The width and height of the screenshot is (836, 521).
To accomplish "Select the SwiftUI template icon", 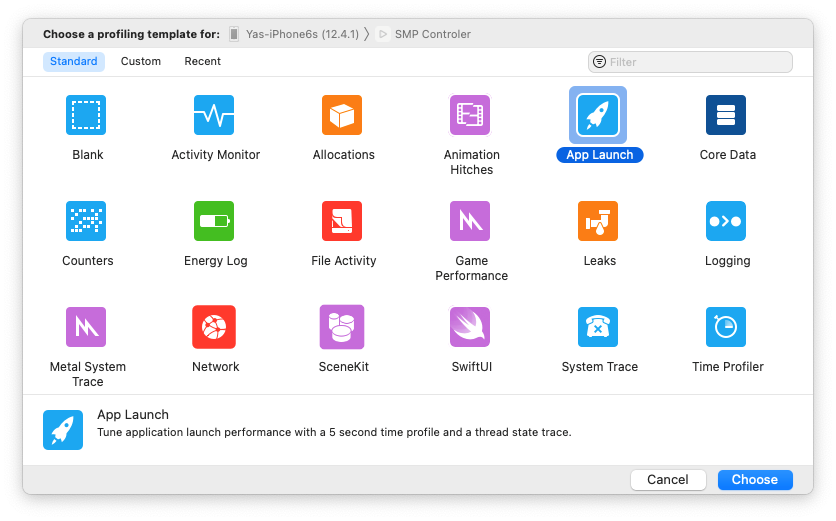I will (x=470, y=327).
